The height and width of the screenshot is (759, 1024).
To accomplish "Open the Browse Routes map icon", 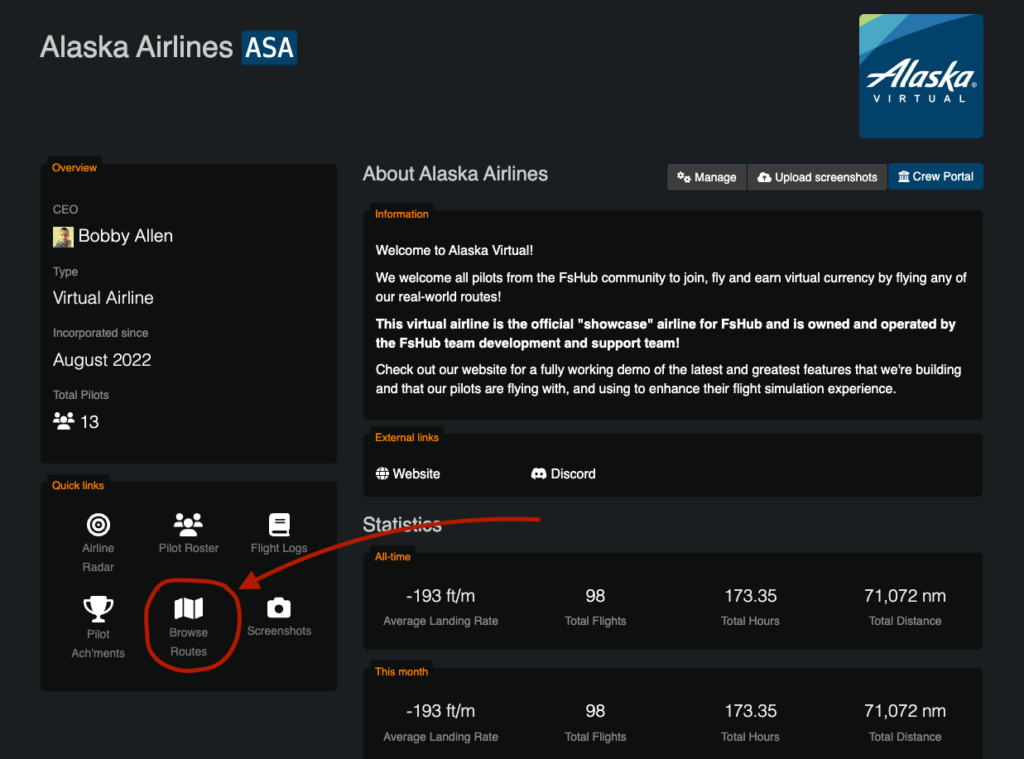I will point(188,608).
